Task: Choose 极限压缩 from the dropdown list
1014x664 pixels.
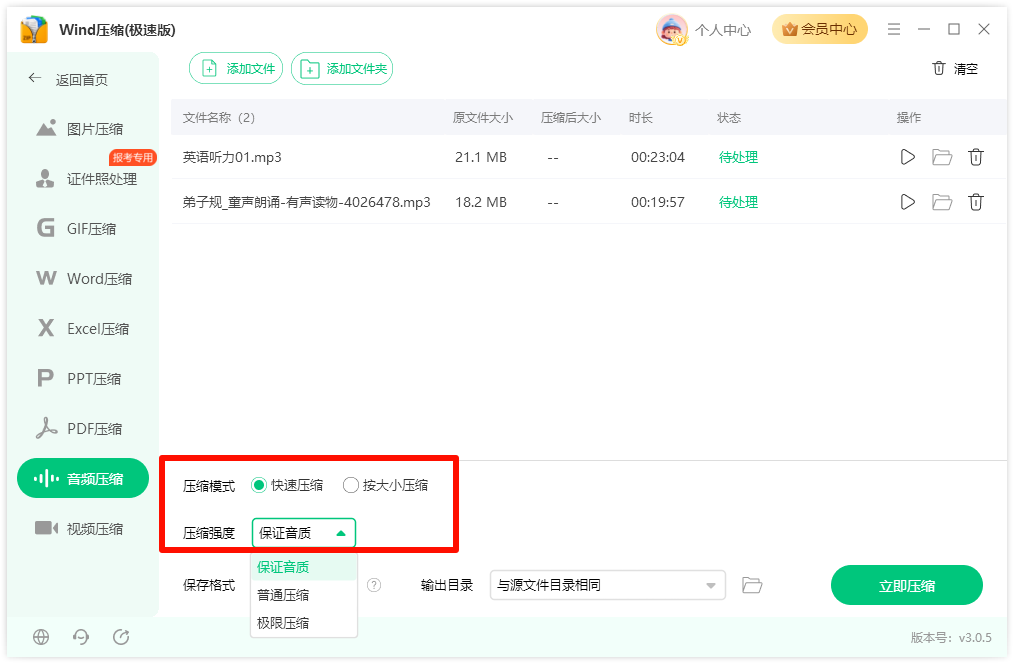Action: click(303, 623)
